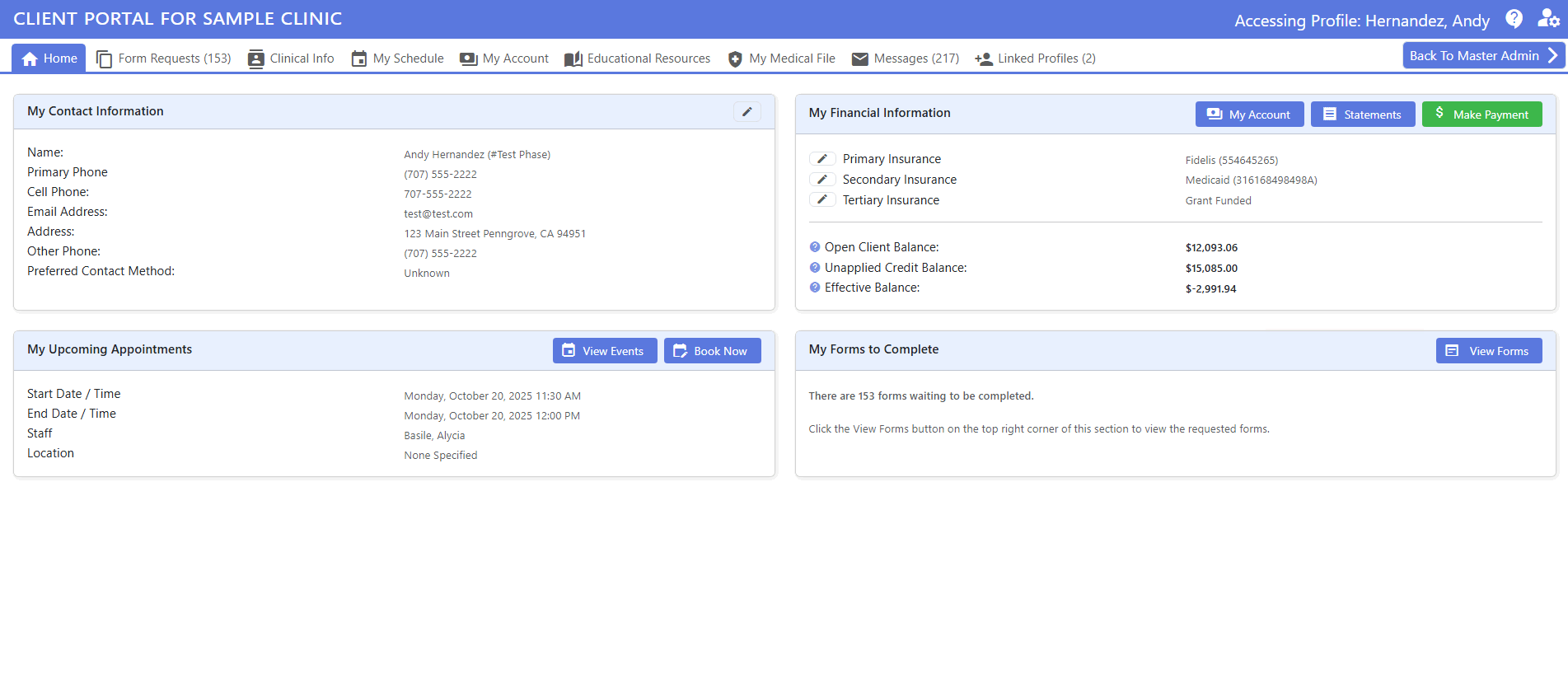Image resolution: width=1568 pixels, height=674 pixels.
Task: Open Messages (217) tab
Action: point(905,59)
